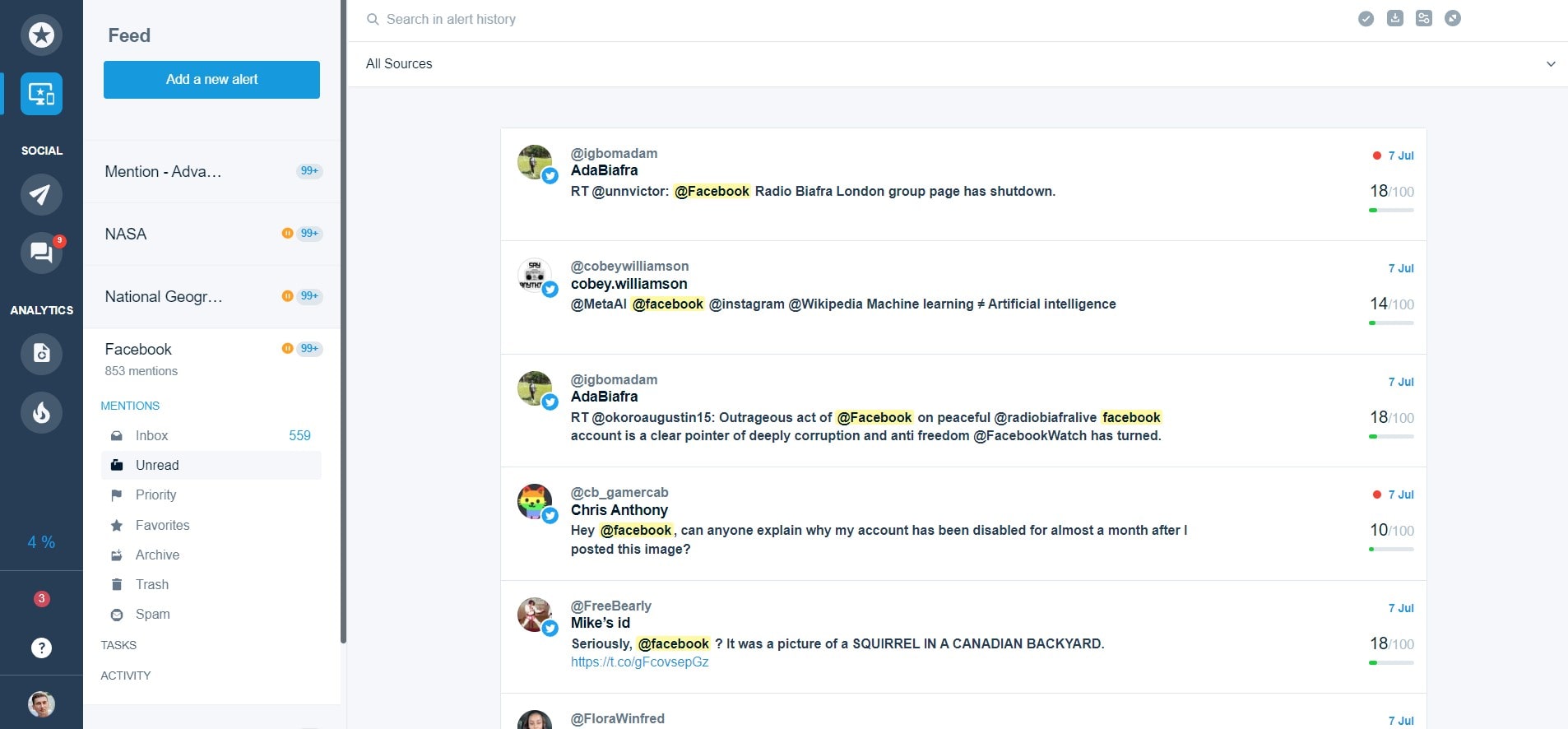Click "Radio Biafra London group page" tweet text
The image size is (1568, 729).
pyautogui.click(x=857, y=191)
